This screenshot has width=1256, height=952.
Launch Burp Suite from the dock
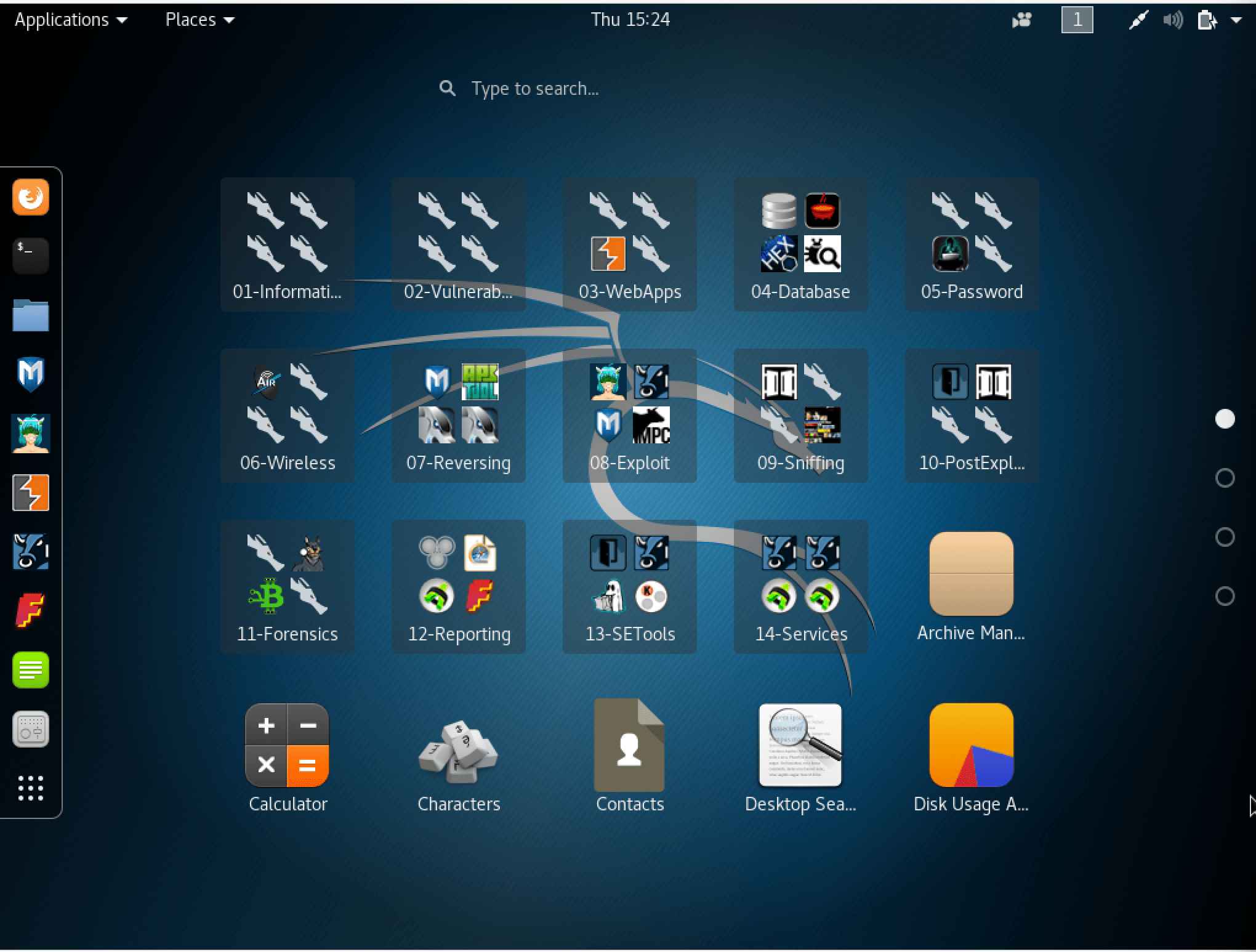click(x=30, y=493)
